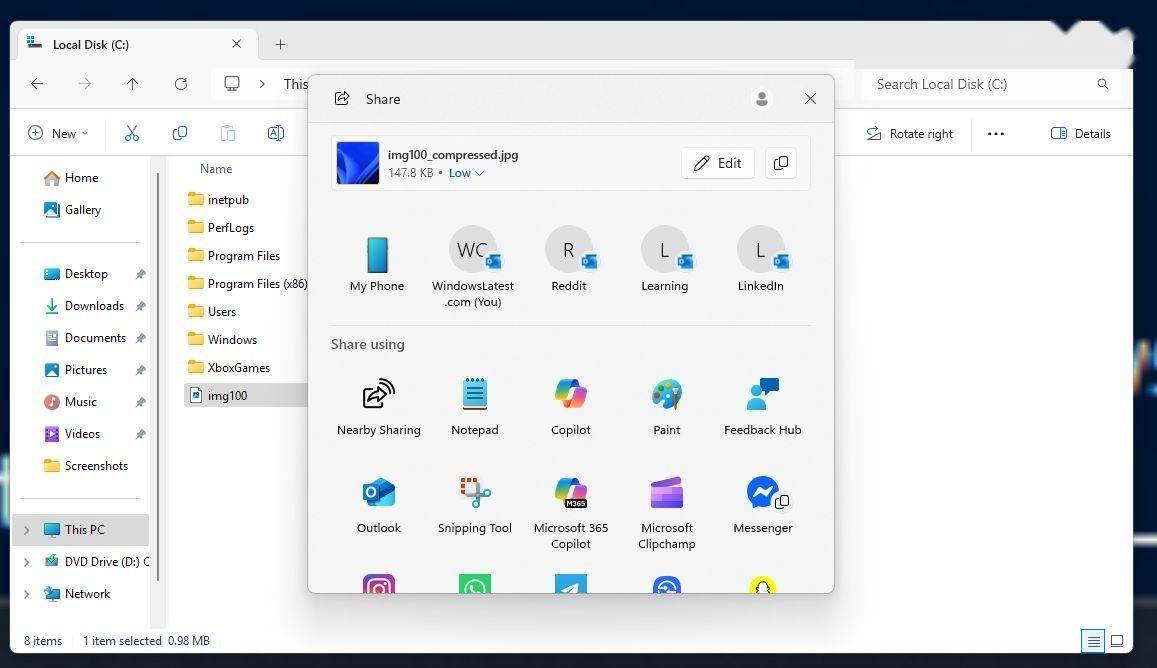The height and width of the screenshot is (668, 1157).
Task: Open account picker in Share dialog
Action: tap(762, 99)
